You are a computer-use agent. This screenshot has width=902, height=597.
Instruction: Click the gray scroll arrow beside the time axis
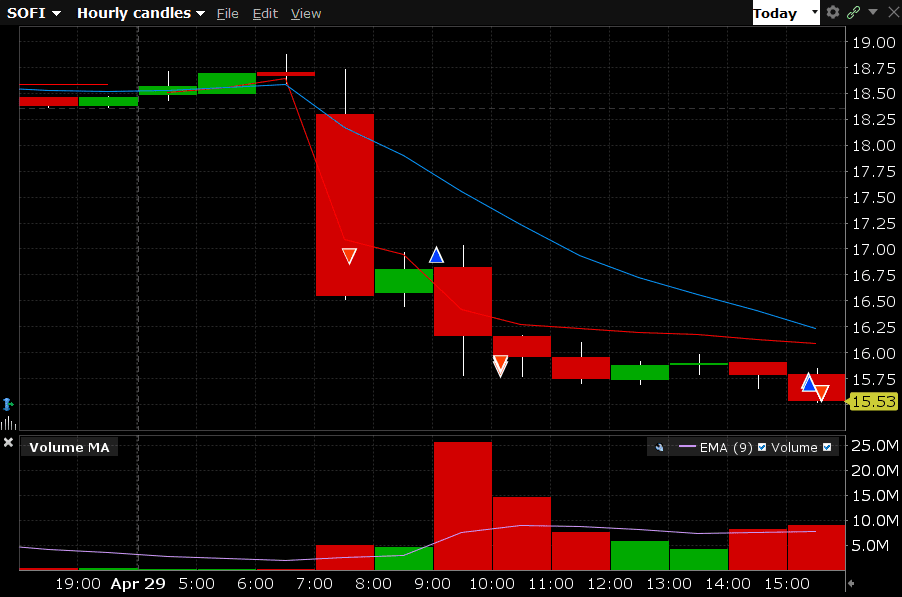click(851, 583)
